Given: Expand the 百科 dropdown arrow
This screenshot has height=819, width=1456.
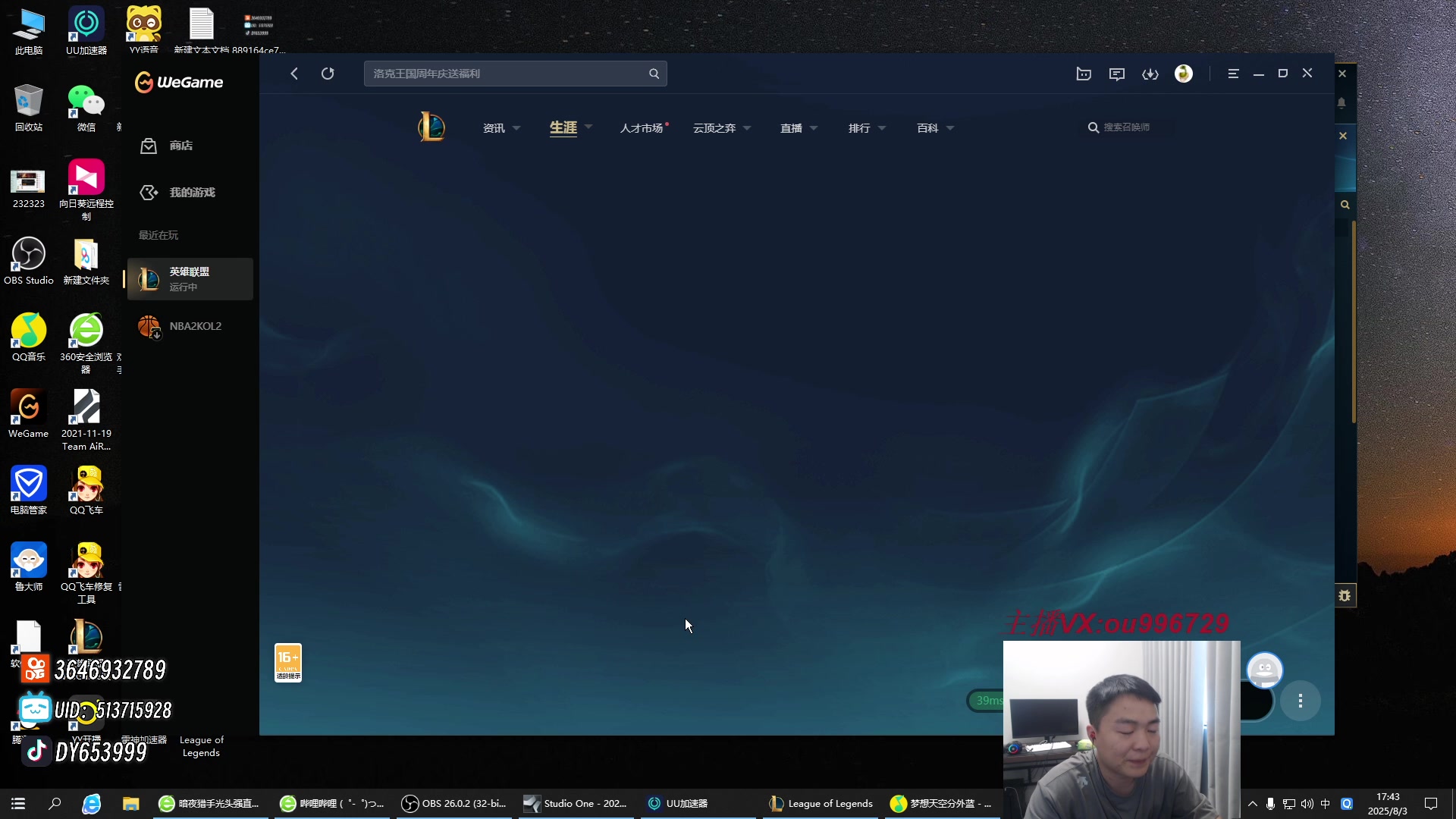Looking at the screenshot, I should coord(950,128).
